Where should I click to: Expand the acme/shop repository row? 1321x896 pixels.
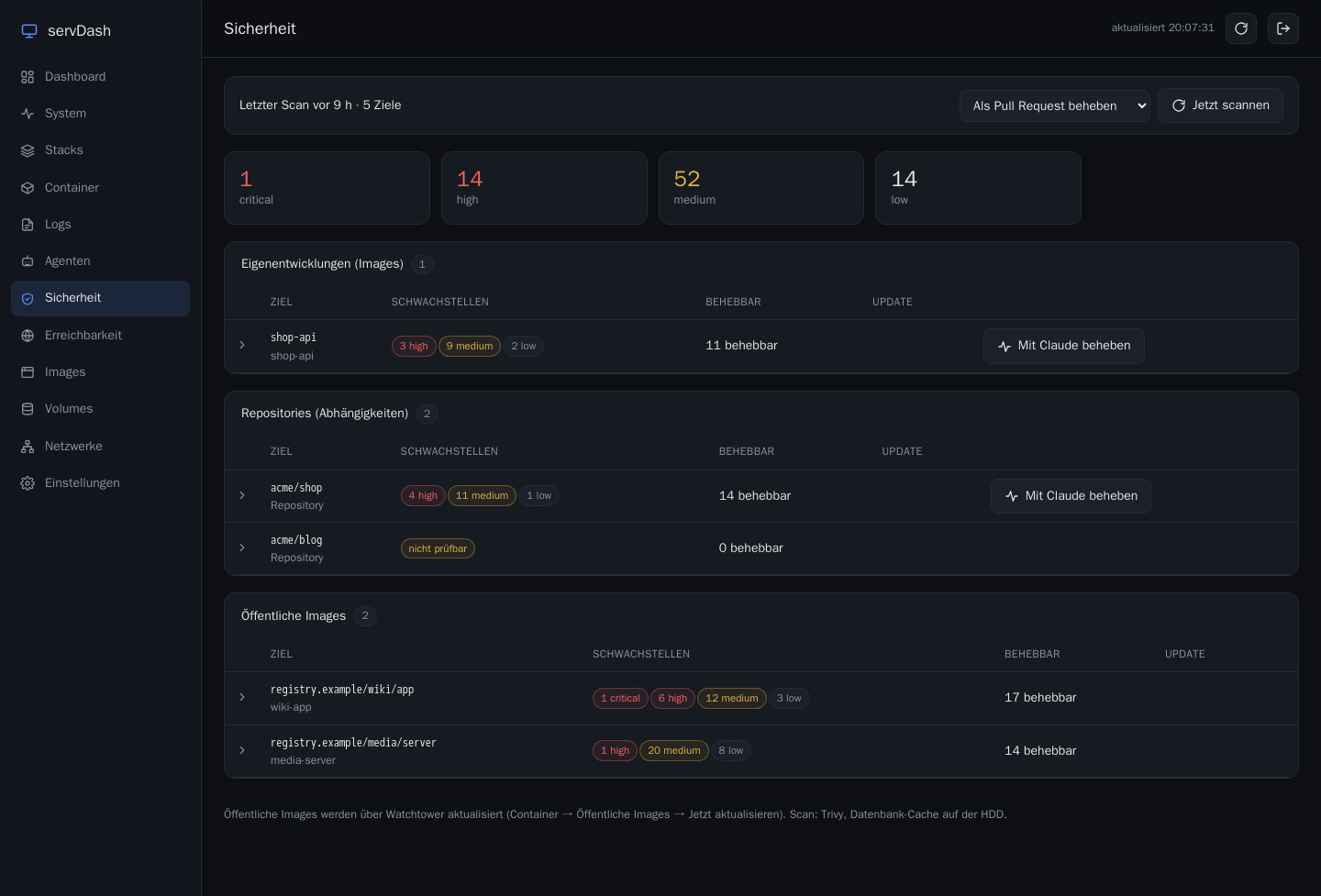pyautogui.click(x=242, y=496)
